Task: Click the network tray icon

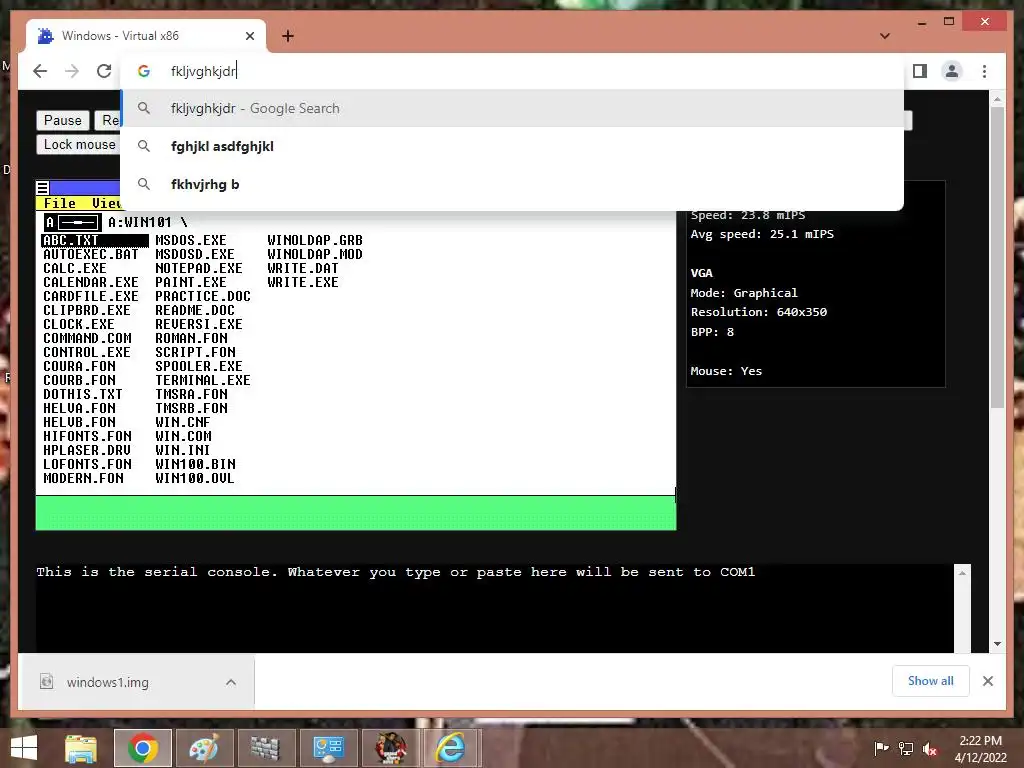Action: 906,748
